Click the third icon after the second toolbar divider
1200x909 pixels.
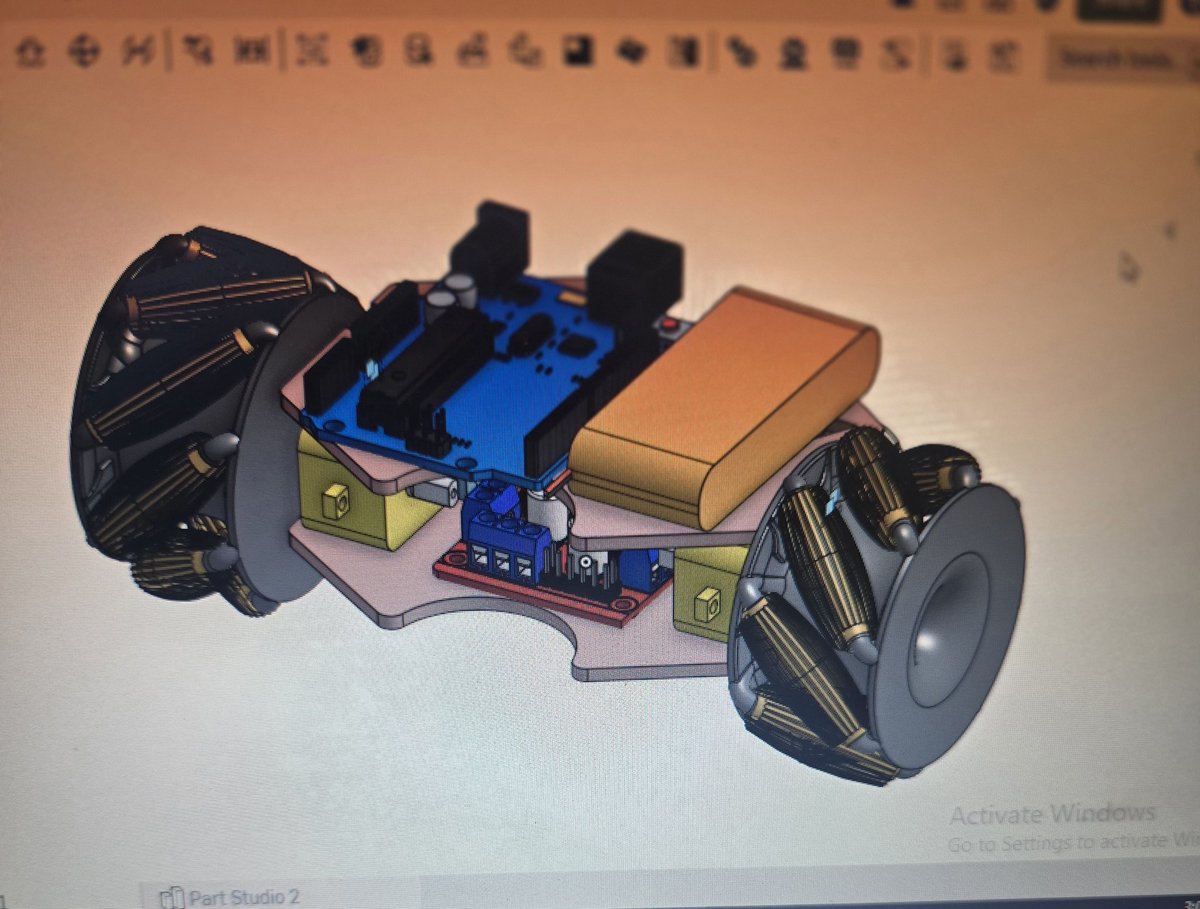419,50
